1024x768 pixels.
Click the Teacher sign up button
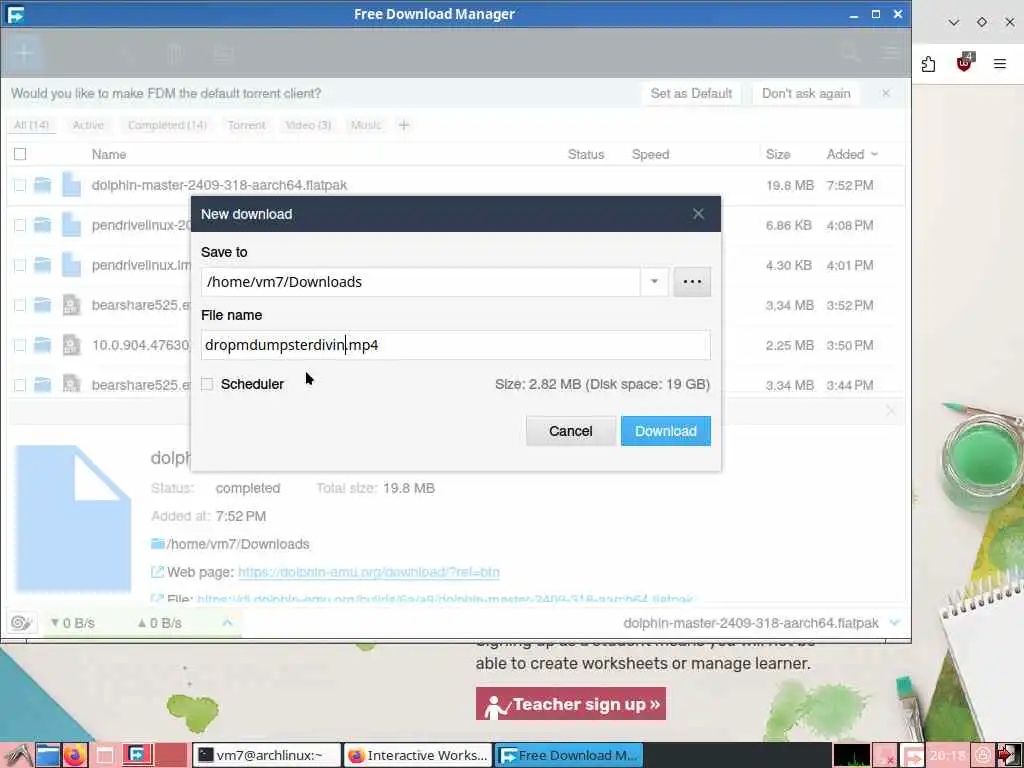(x=571, y=703)
